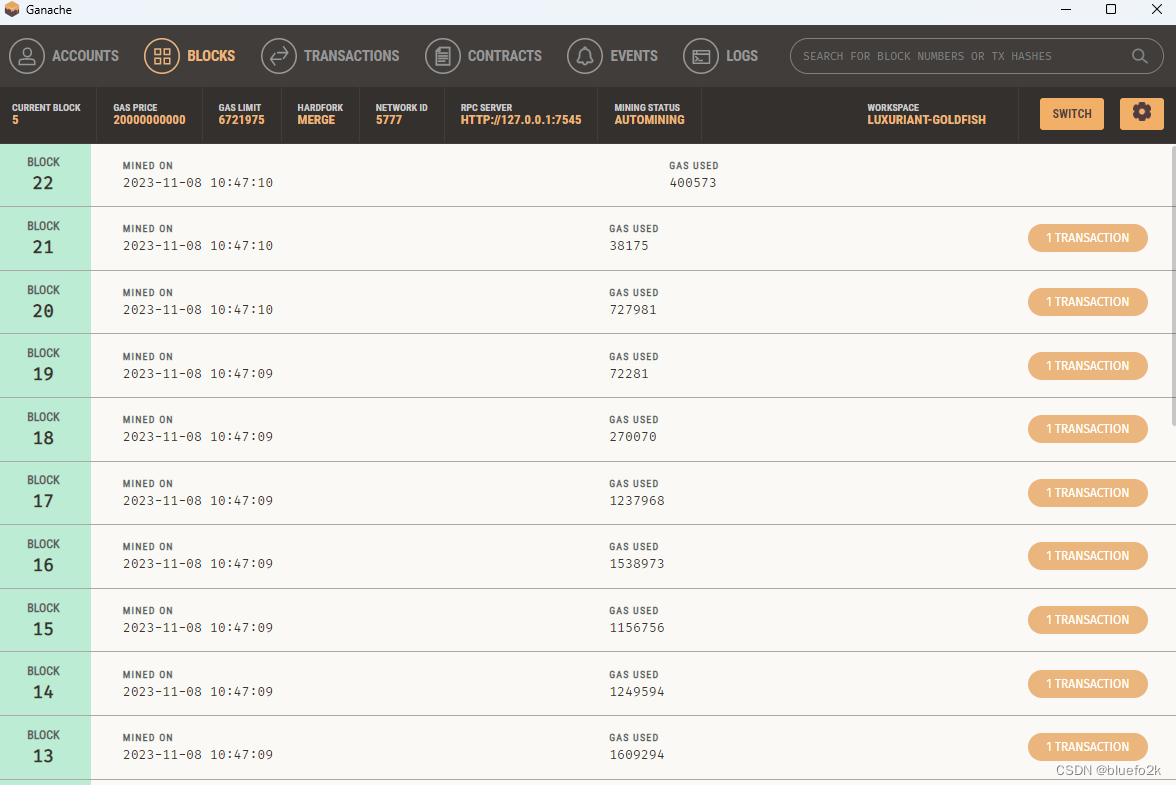Viewport: 1176px width, 785px height.
Task: Go to the CONTRACTS tab label
Action: coord(505,56)
